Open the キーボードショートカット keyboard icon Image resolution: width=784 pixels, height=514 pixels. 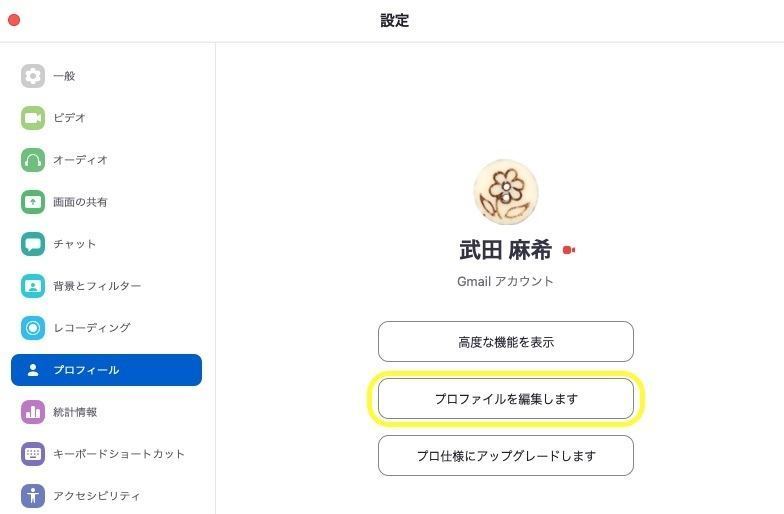click(33, 454)
